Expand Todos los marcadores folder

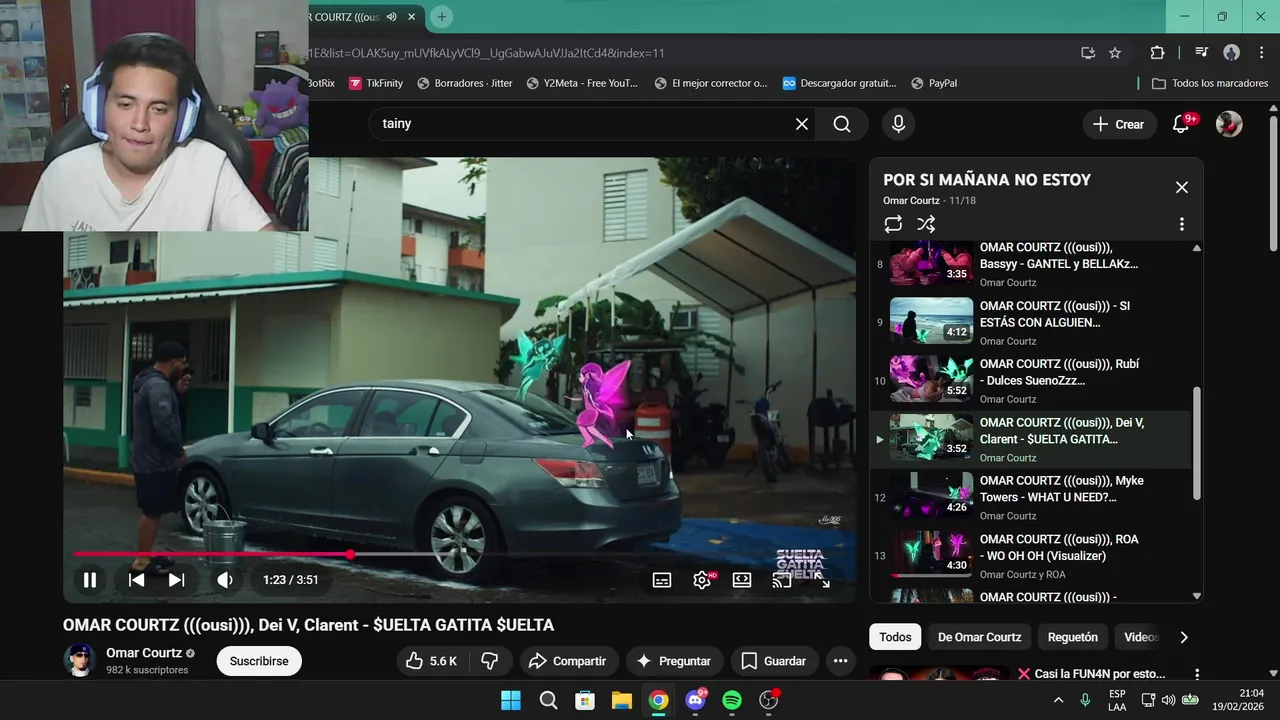click(x=1210, y=83)
